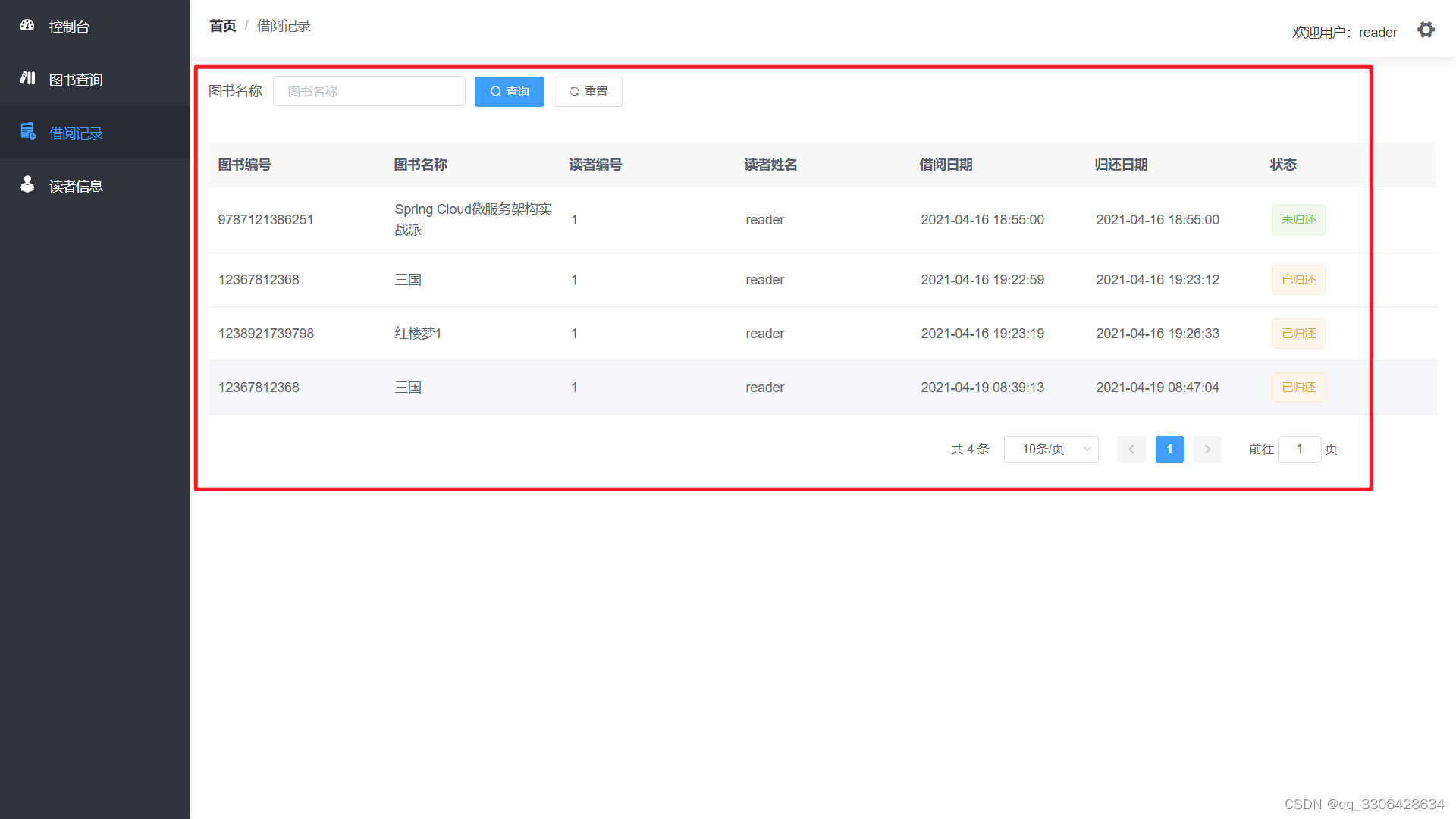Focus the 图书名称 search input

click(x=369, y=91)
